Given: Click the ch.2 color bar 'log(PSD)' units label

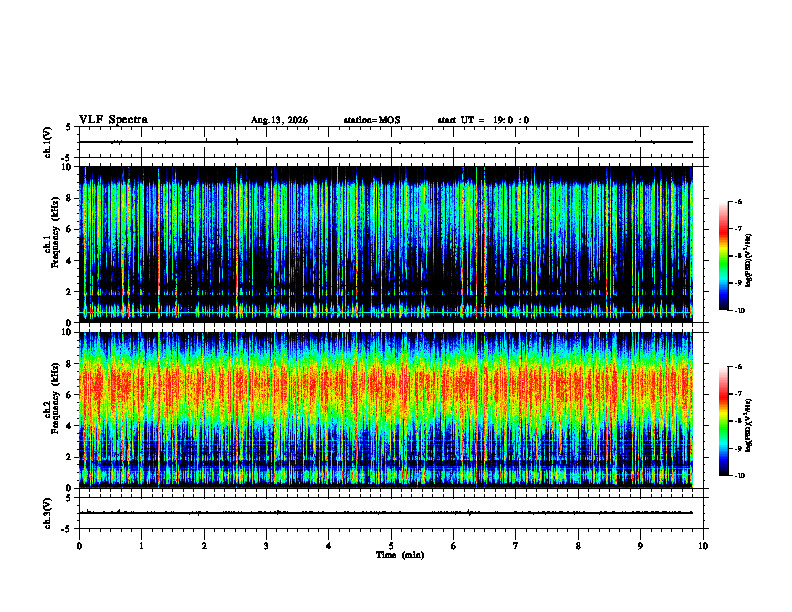Looking at the screenshot, I should 749,425.
